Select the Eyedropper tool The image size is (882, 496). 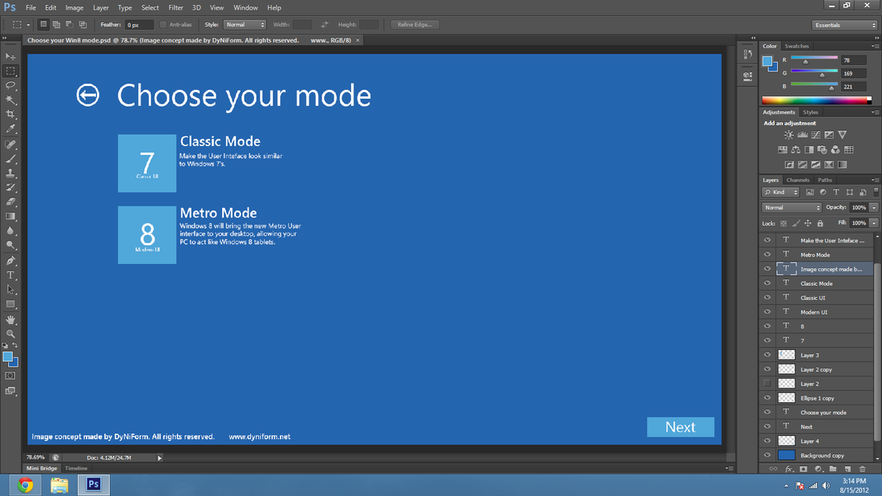(11, 129)
